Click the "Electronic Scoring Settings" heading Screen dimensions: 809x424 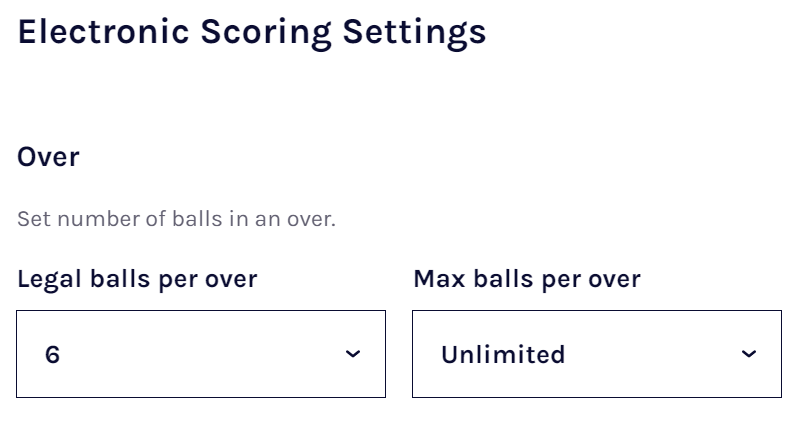(252, 32)
